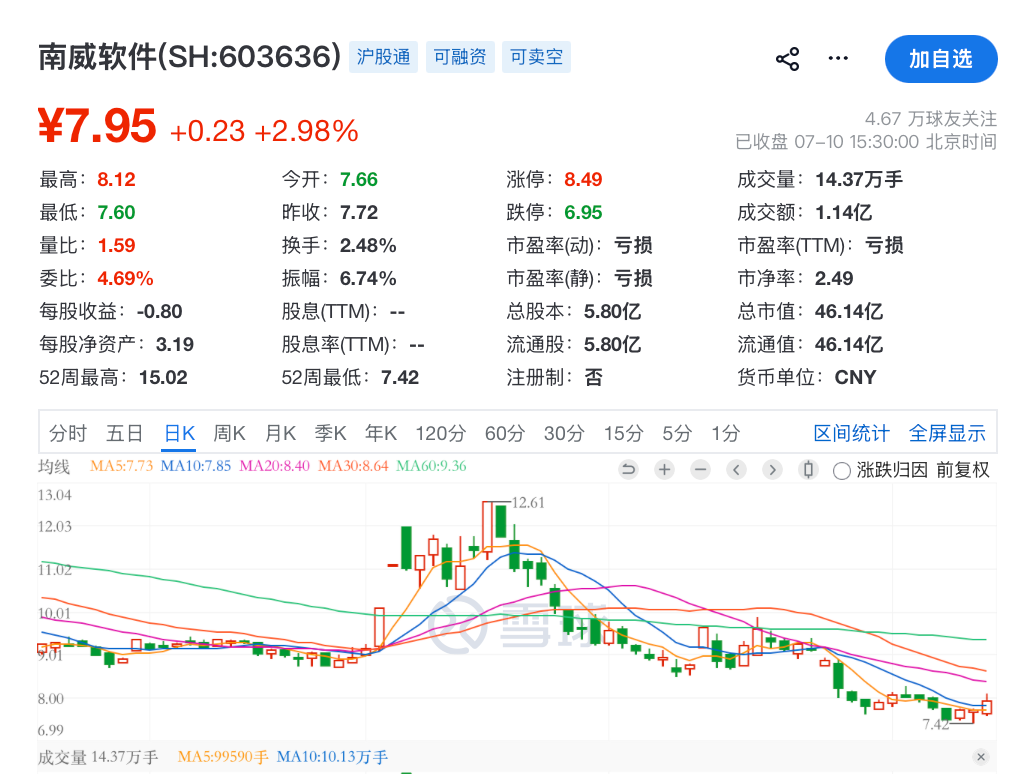Click the volume MA5:99590手 label
The width and height of the screenshot is (1014, 774).
223,757
